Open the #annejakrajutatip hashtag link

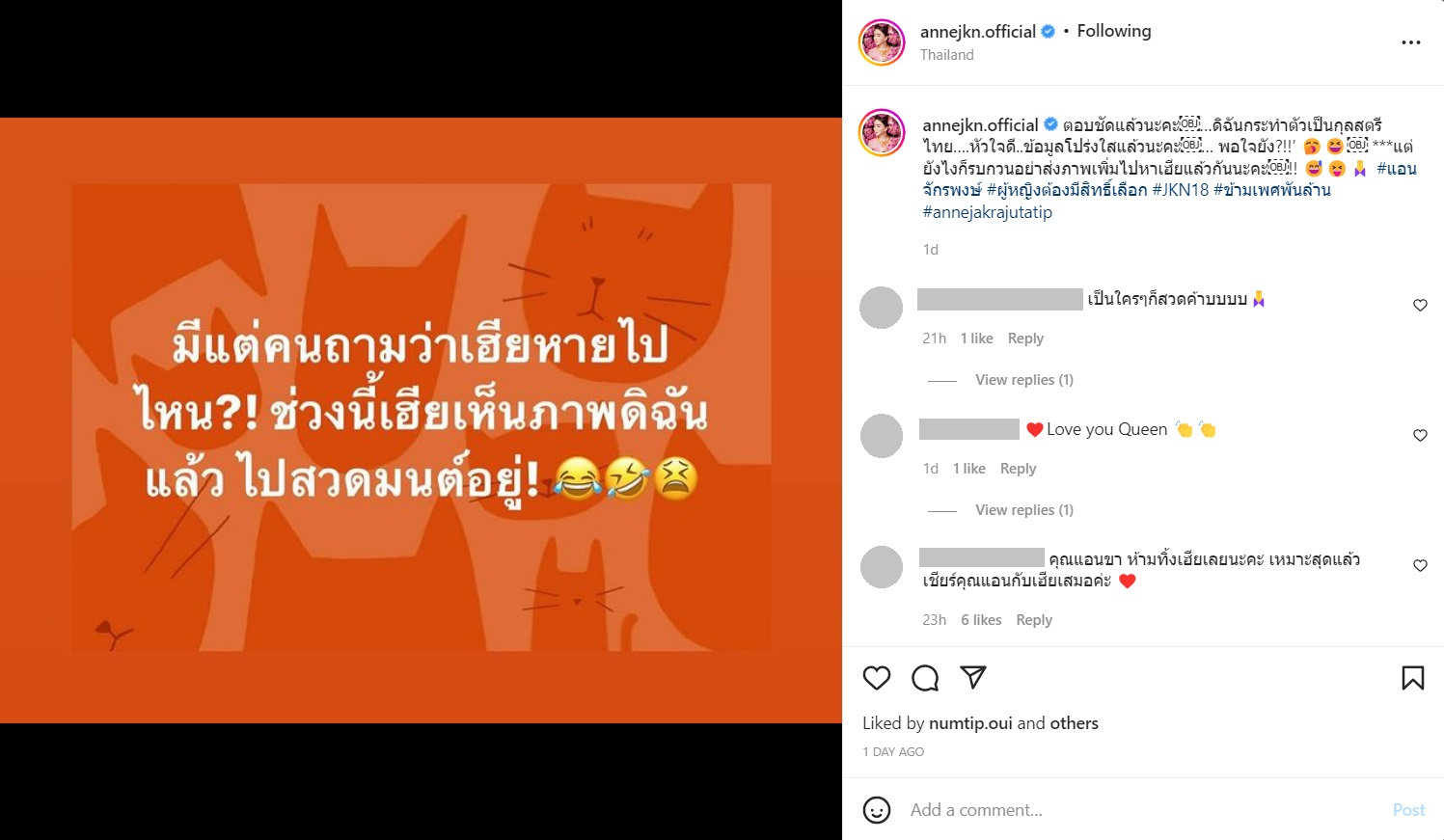(x=988, y=212)
